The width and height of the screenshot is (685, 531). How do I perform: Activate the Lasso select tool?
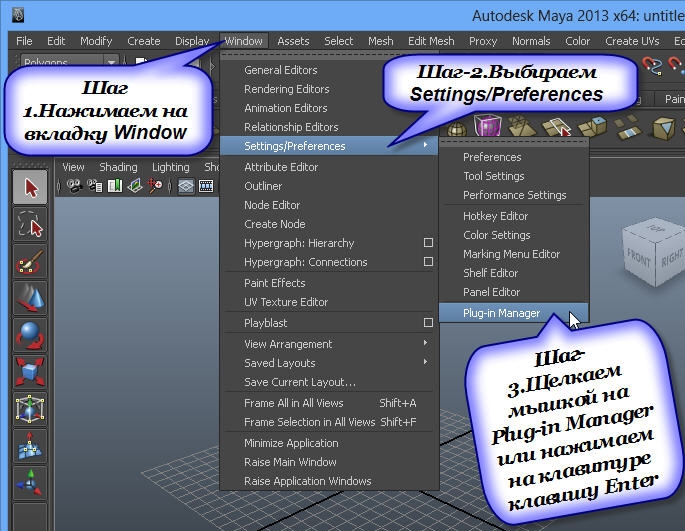point(30,225)
